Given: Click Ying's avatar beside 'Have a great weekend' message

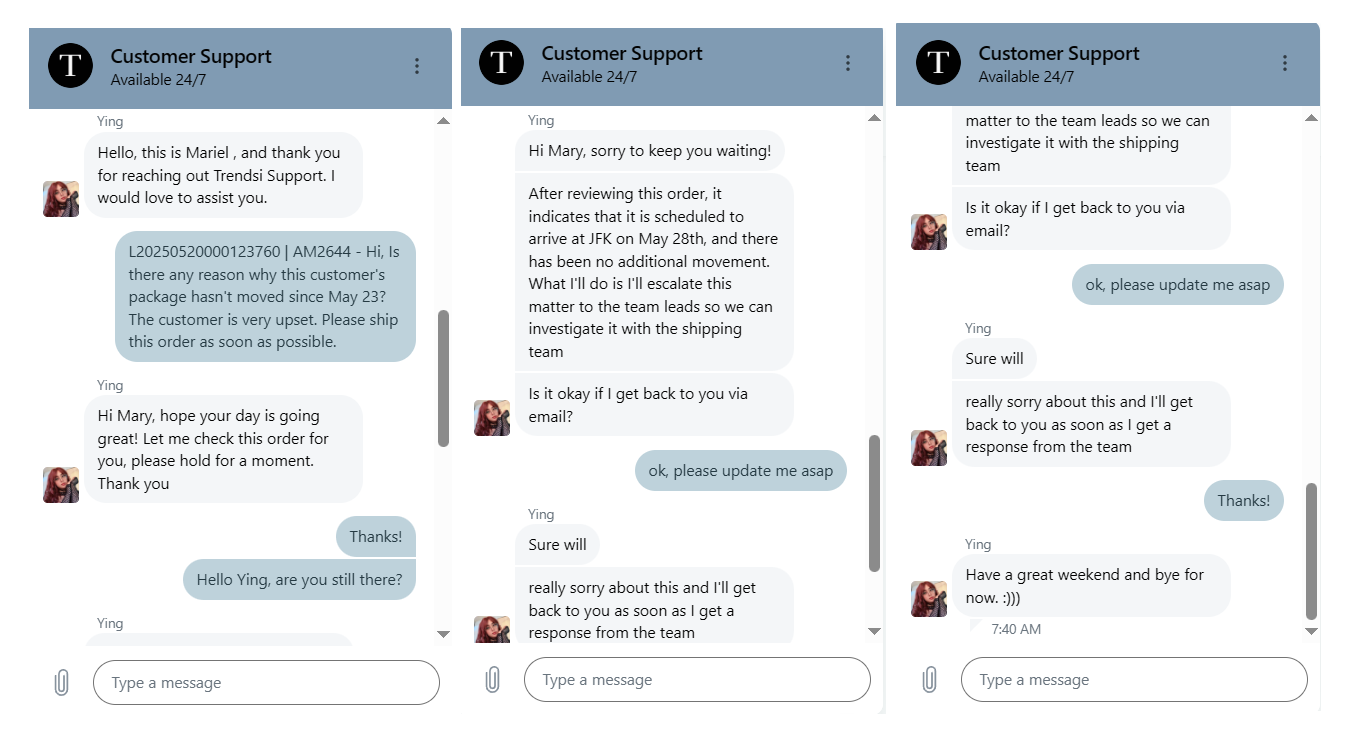Looking at the screenshot, I should (929, 599).
